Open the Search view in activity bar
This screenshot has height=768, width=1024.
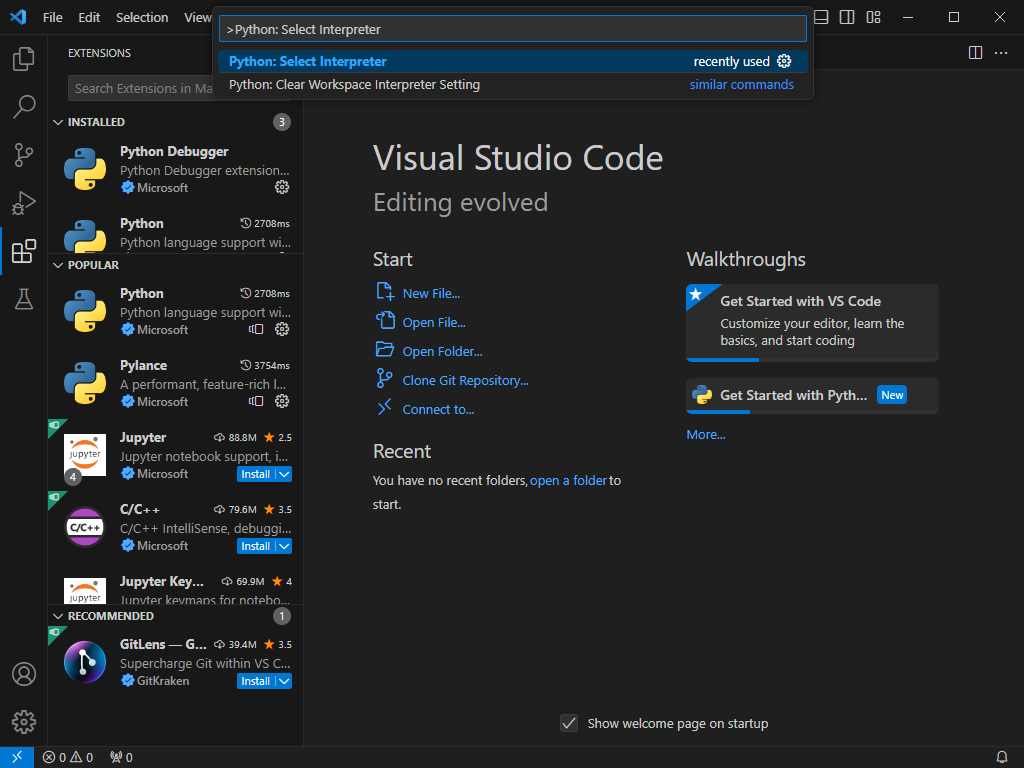[24, 107]
